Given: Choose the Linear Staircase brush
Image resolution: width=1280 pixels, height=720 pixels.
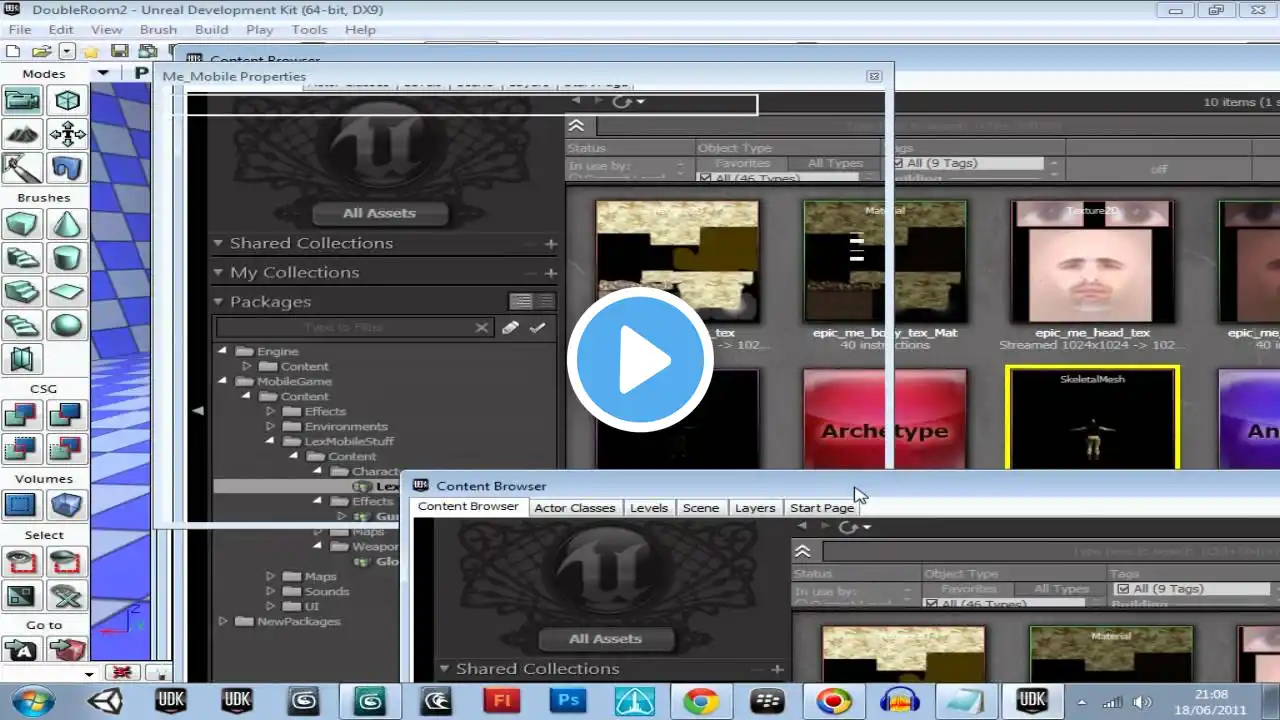Looking at the screenshot, I should [x=22, y=292].
